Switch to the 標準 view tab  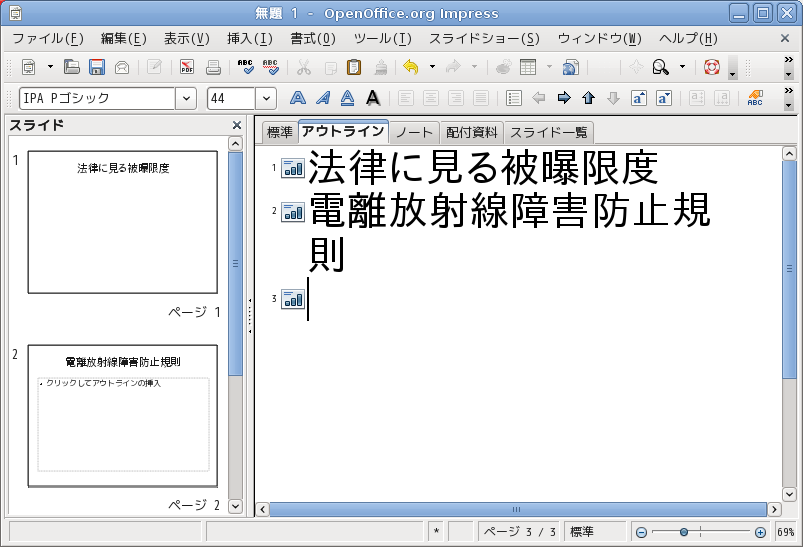[280, 132]
